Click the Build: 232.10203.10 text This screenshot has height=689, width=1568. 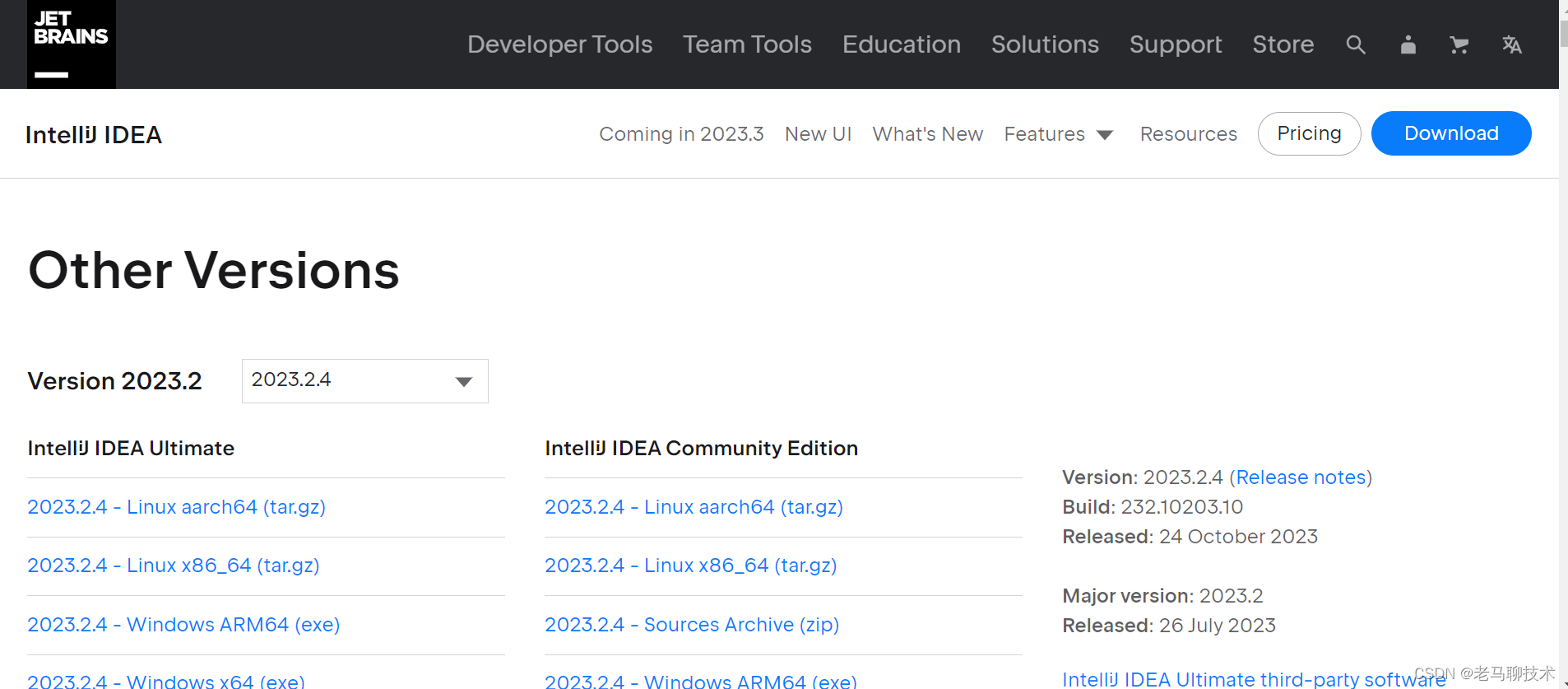1153,507
